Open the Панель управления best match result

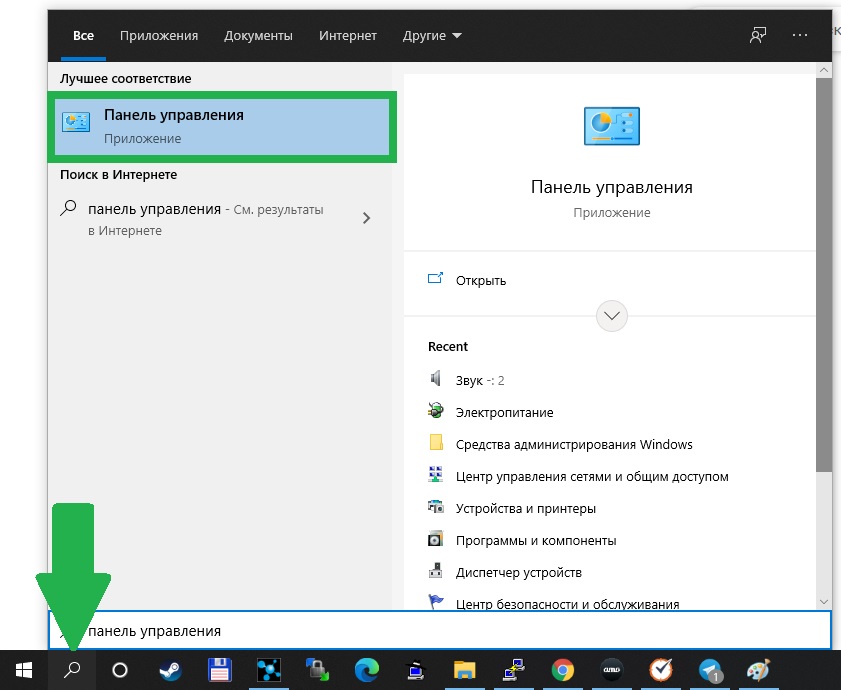[x=222, y=127]
